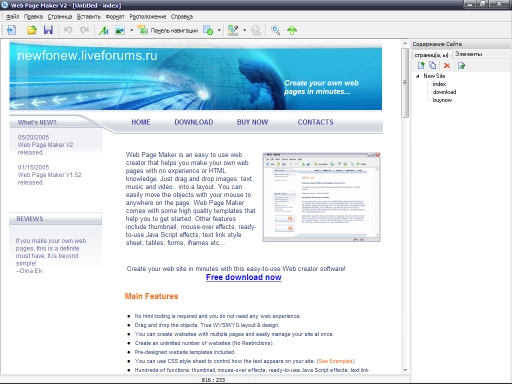The height and width of the screenshot is (384, 512).
Task: Click the New Page toolbar icon
Action: click(11, 30)
